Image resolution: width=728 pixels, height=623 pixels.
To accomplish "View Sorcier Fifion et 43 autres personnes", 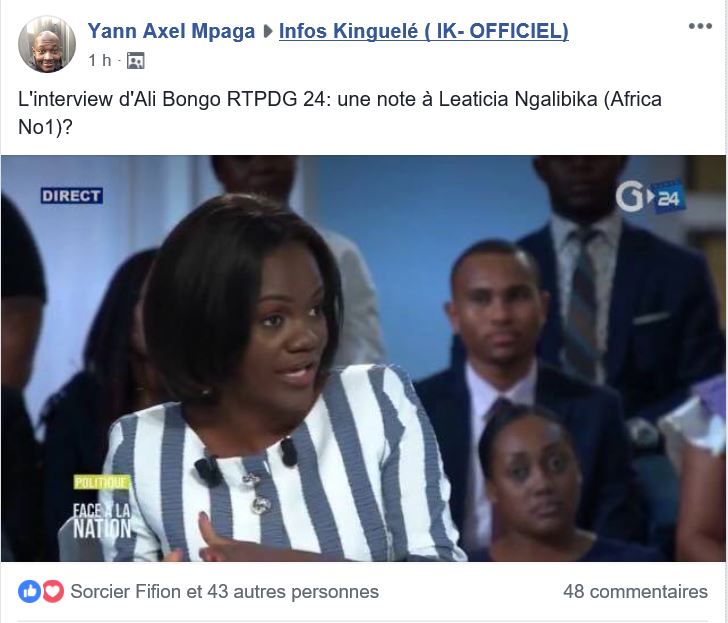I will (224, 591).
